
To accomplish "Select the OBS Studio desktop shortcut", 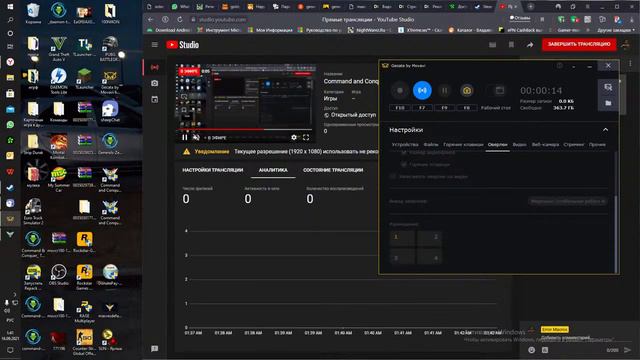I will coord(59,275).
